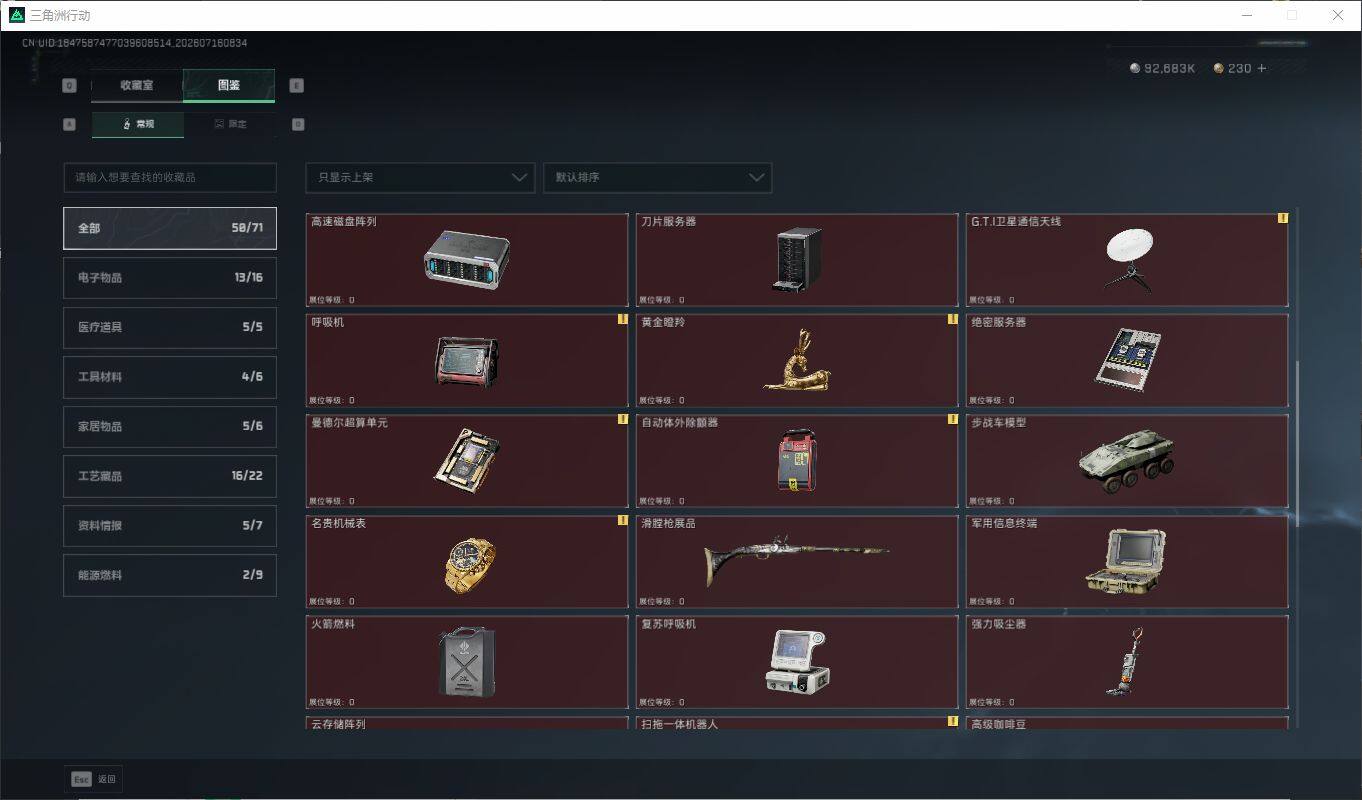
Task: Choose the 名贵机械表 gold watch item
Action: pos(466,562)
